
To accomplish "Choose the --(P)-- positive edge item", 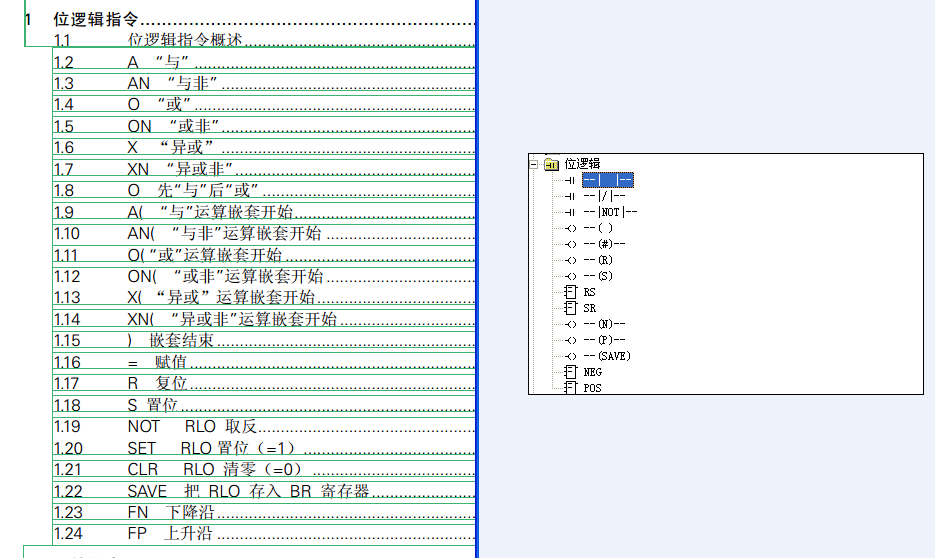I will (604, 340).
